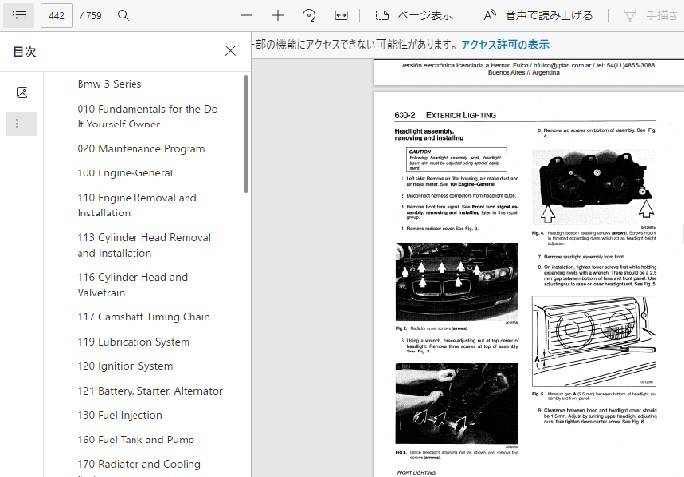This screenshot has height=477, width=684.
Task: Open 113 Cylinder Head Removal and Installation
Action: pyautogui.click(x=144, y=245)
